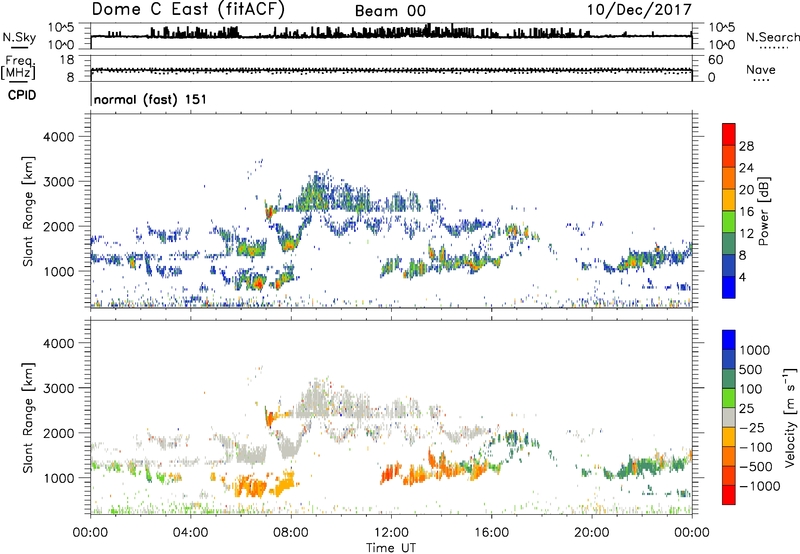Click the 'Velocity [m s-1]' colorbar label
This screenshot has width=800, height=554.
[790, 417]
